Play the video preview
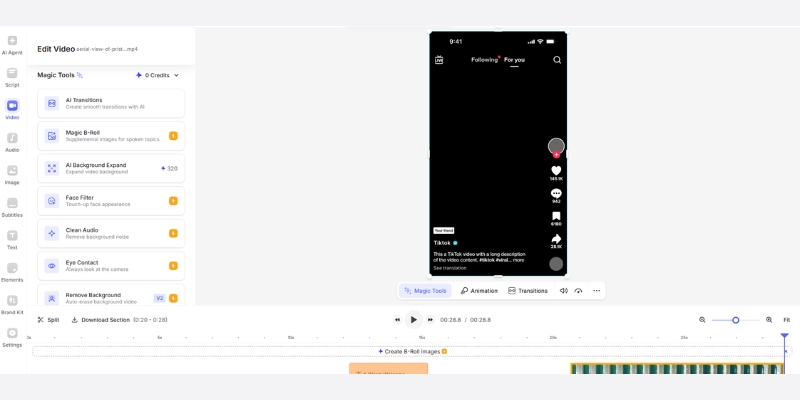800x400 pixels. 414,320
